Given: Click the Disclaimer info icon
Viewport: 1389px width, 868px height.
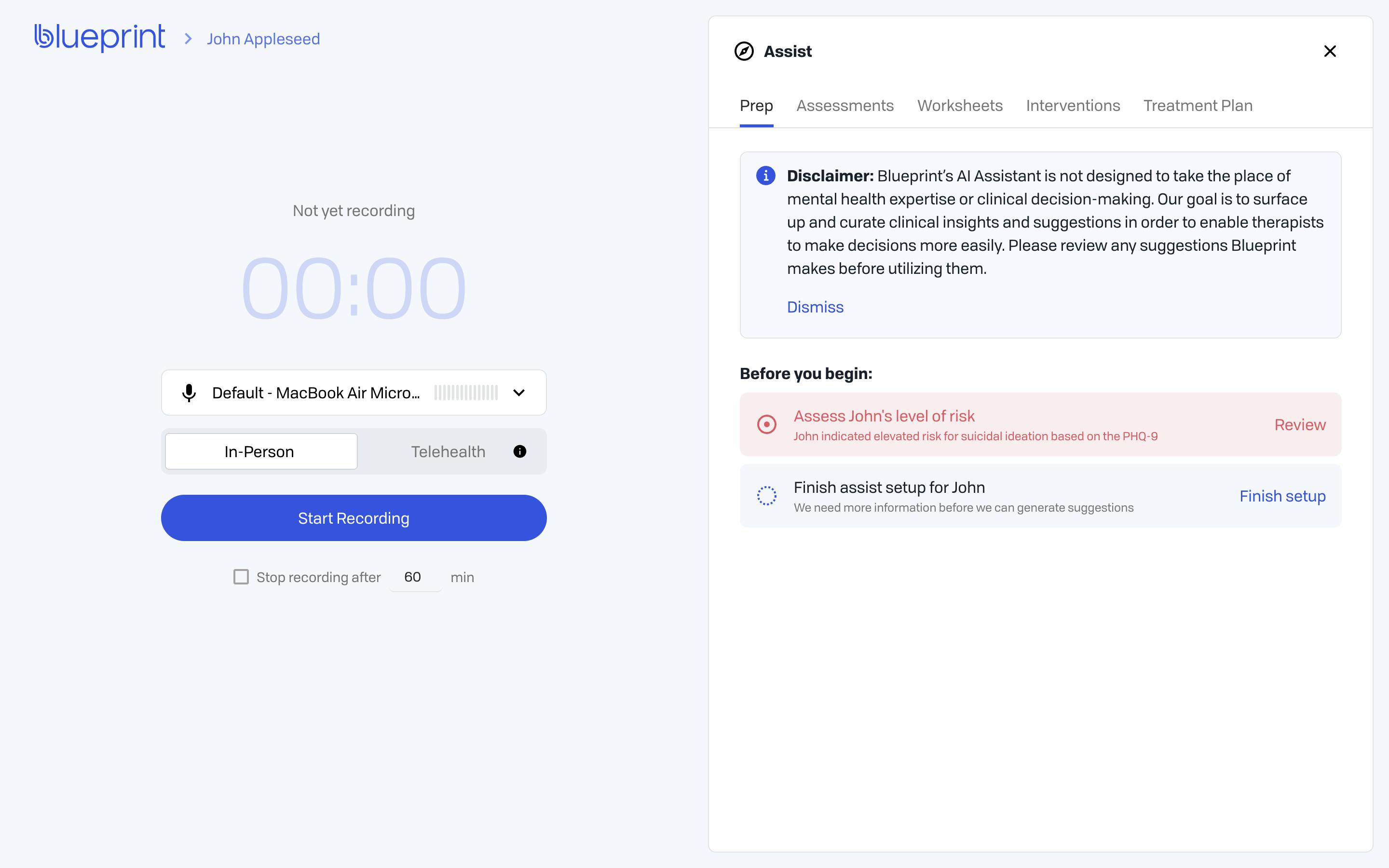Looking at the screenshot, I should [x=766, y=176].
